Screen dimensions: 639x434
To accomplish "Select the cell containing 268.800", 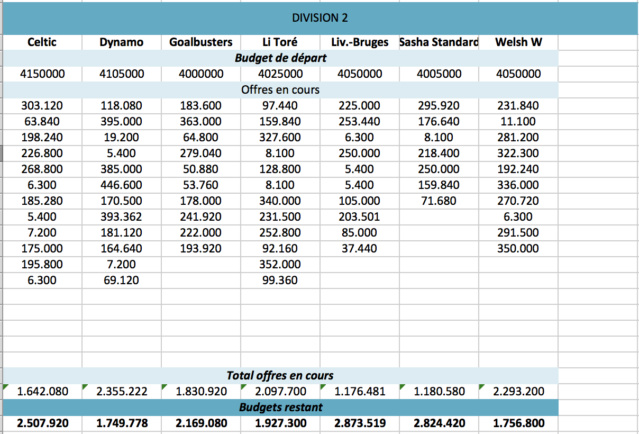I will click(x=42, y=169).
